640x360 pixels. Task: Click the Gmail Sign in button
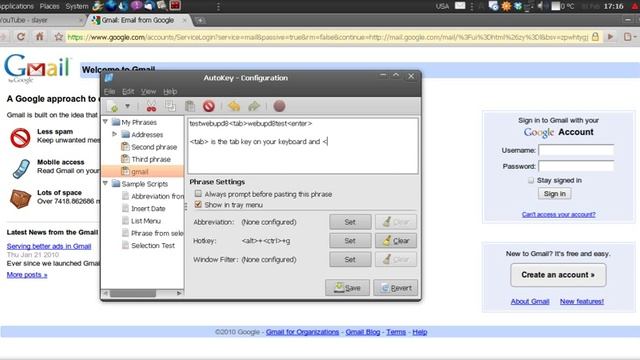554,194
